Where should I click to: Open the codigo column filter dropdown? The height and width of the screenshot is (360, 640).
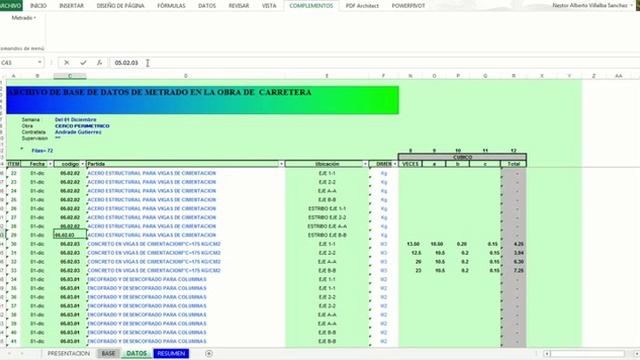coord(83,164)
